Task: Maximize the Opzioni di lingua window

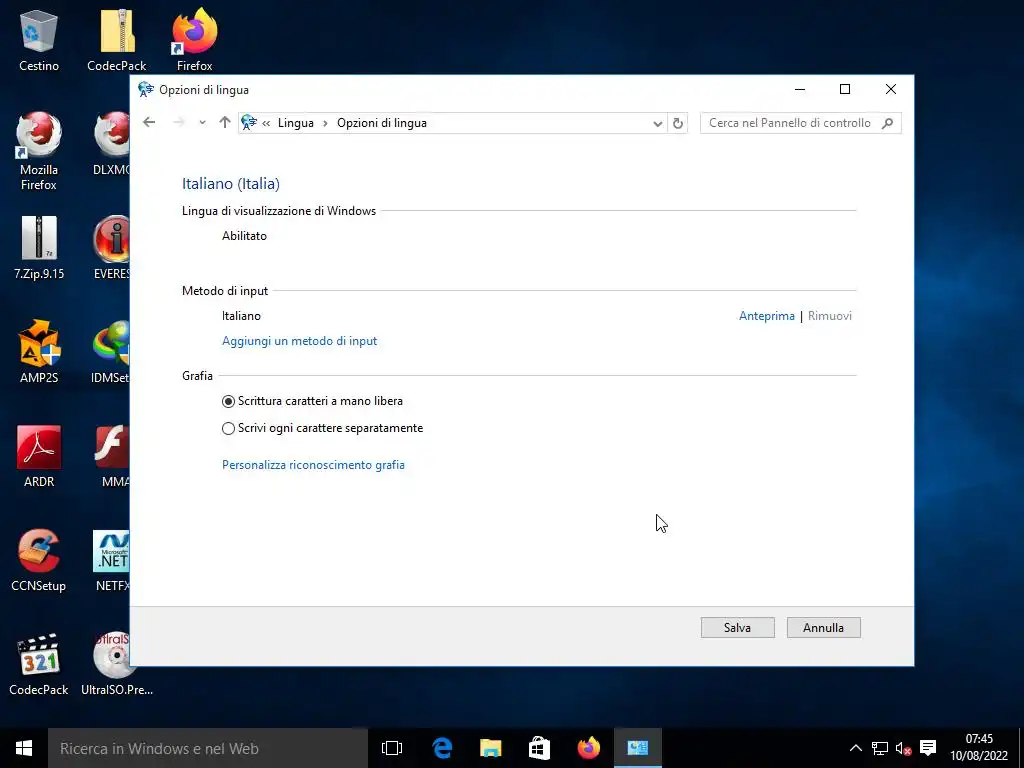Action: coord(845,89)
